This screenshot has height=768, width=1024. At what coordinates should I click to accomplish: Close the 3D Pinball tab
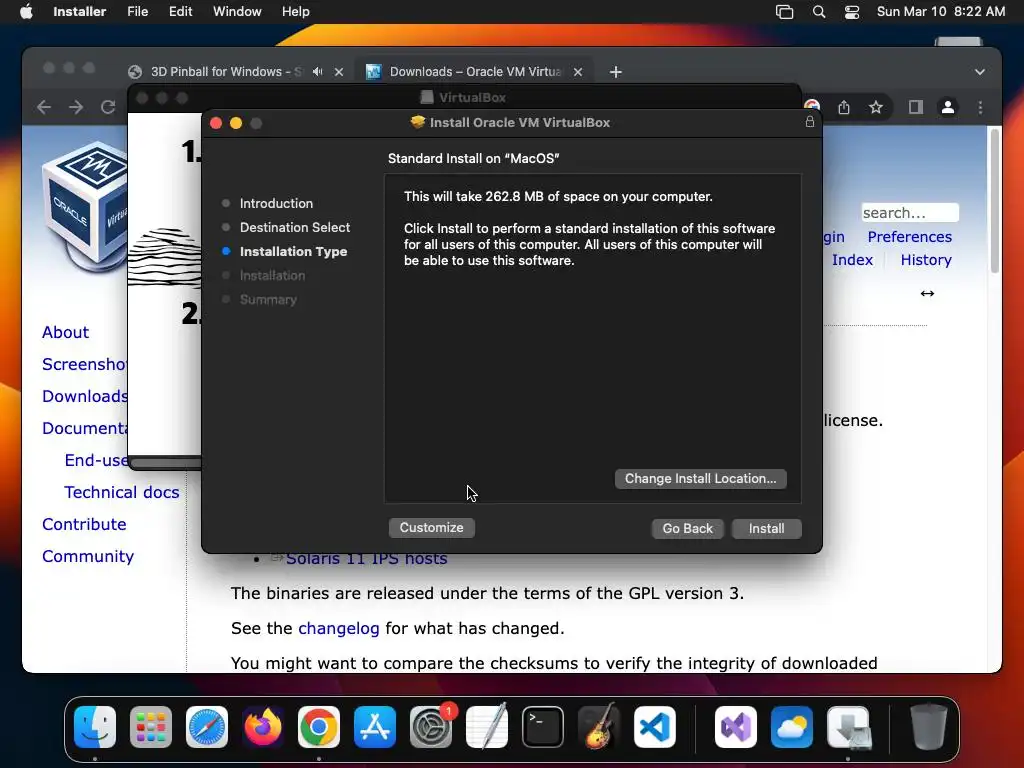pyautogui.click(x=339, y=72)
